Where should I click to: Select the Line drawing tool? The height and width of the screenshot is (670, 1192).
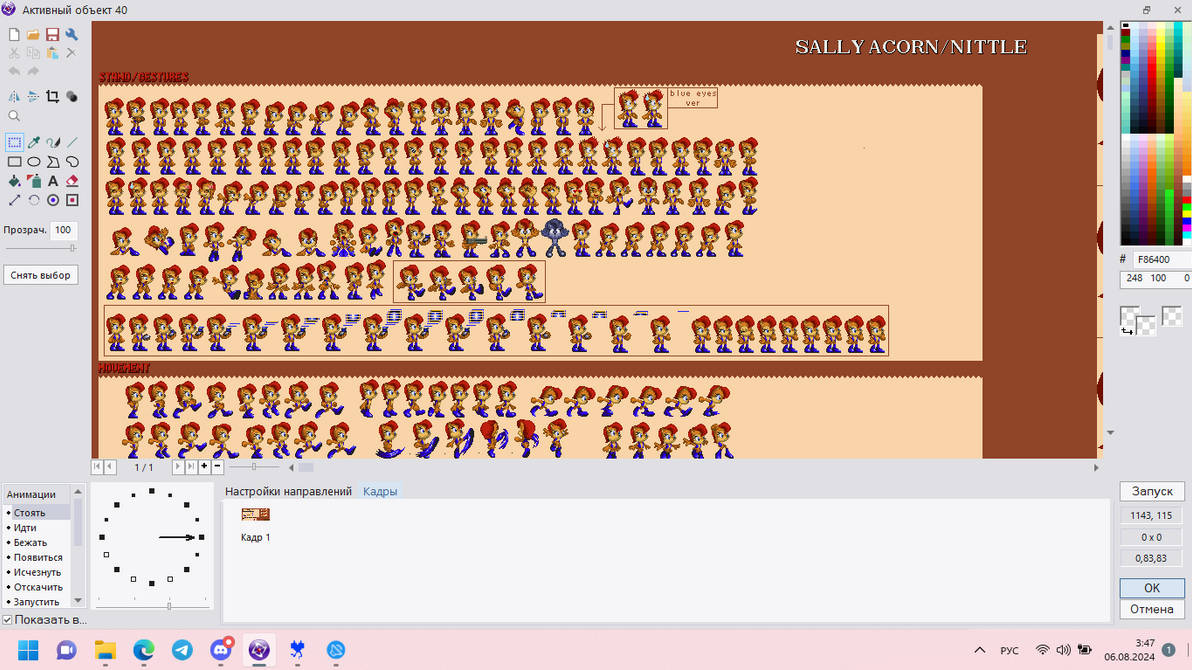(x=71, y=142)
